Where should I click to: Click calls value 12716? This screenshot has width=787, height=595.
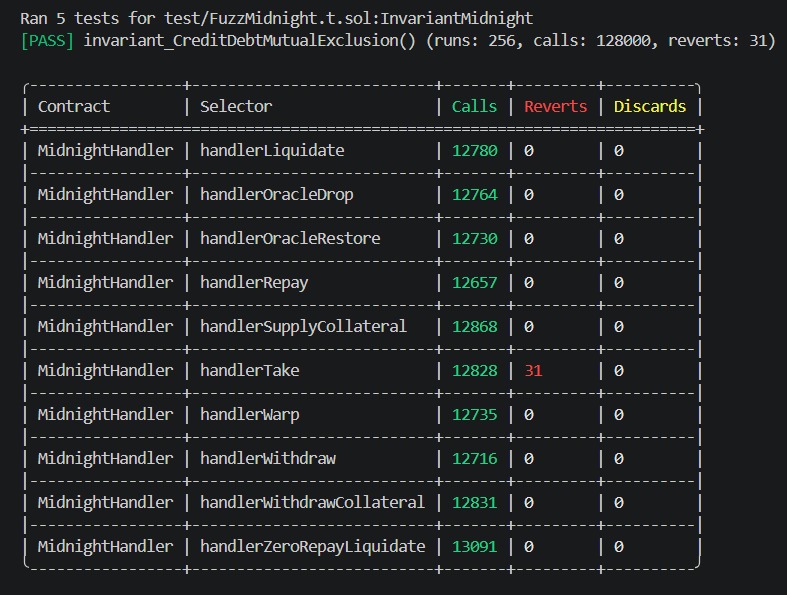(x=474, y=458)
